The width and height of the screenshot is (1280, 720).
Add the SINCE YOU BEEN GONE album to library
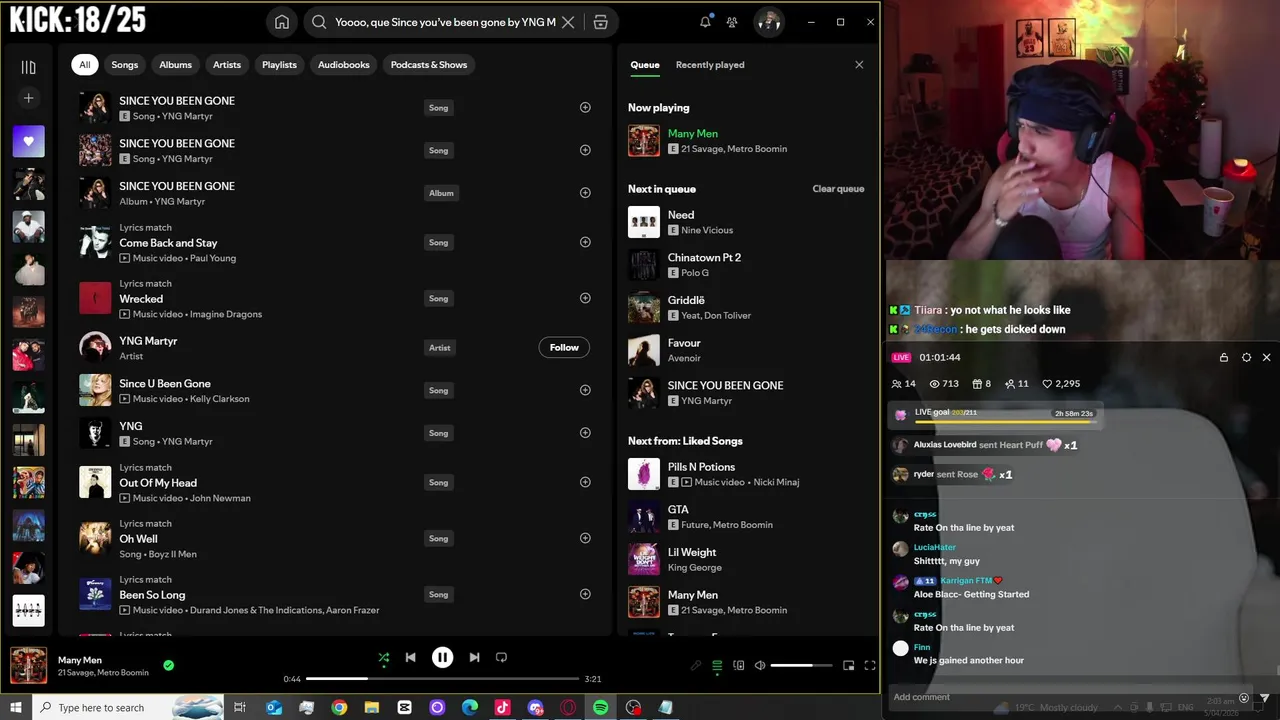click(585, 193)
